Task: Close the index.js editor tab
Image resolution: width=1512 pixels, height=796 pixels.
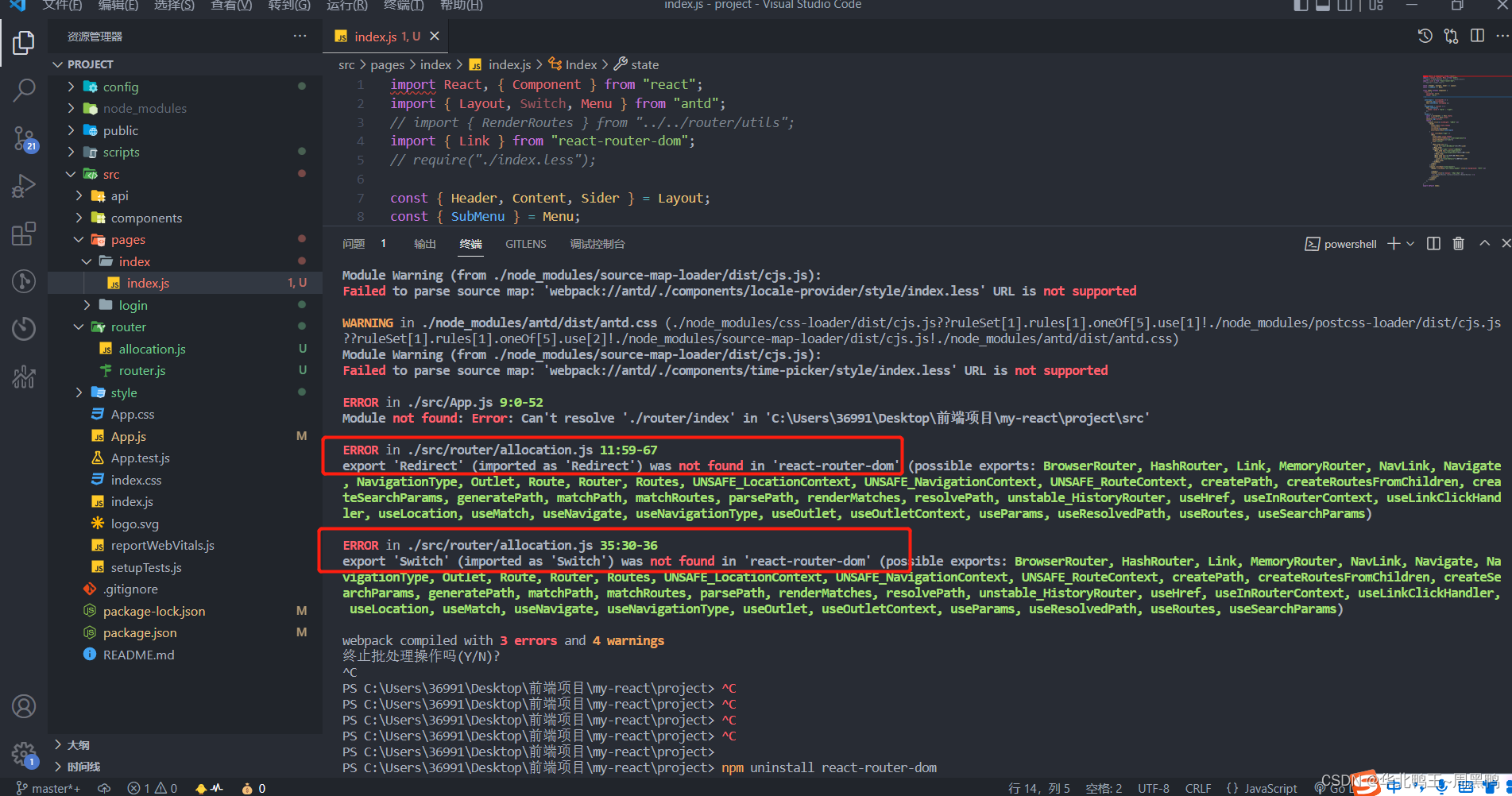Action: click(x=435, y=36)
